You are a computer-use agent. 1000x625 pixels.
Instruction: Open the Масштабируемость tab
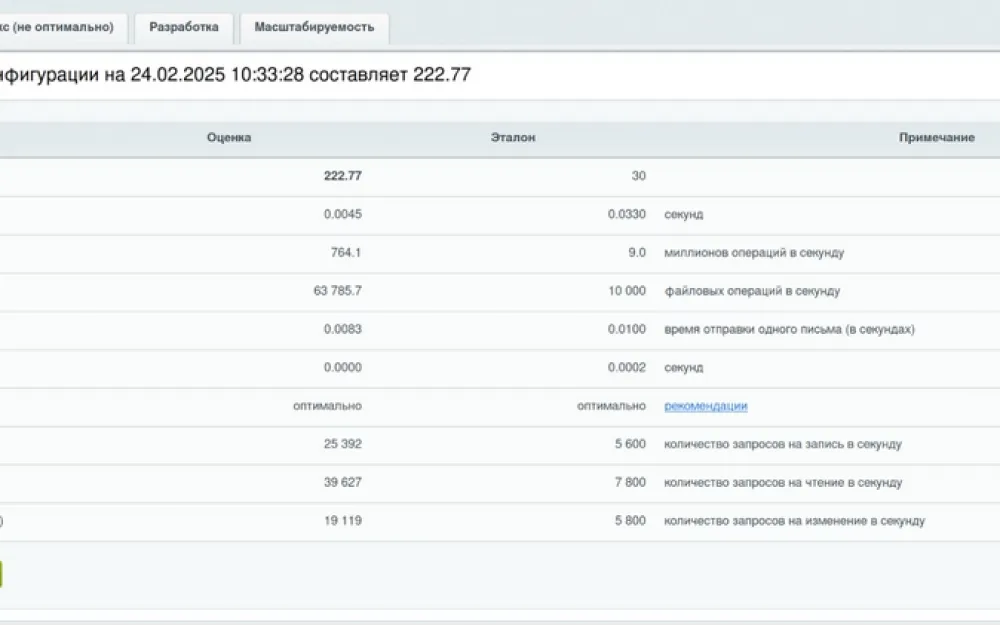point(314,28)
